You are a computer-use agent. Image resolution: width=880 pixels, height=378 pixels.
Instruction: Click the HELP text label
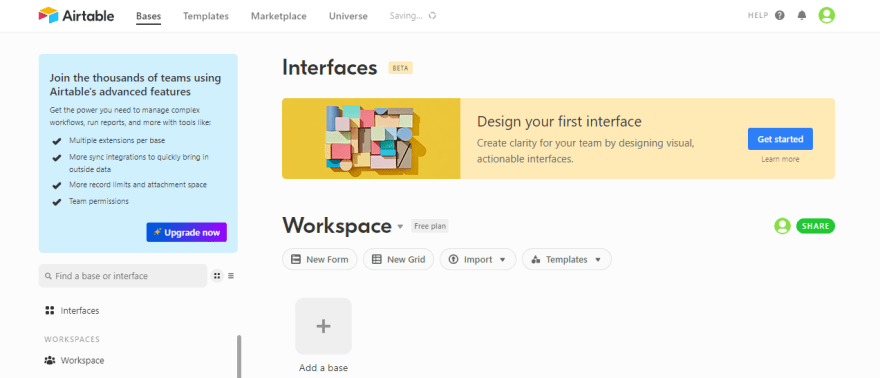[758, 16]
